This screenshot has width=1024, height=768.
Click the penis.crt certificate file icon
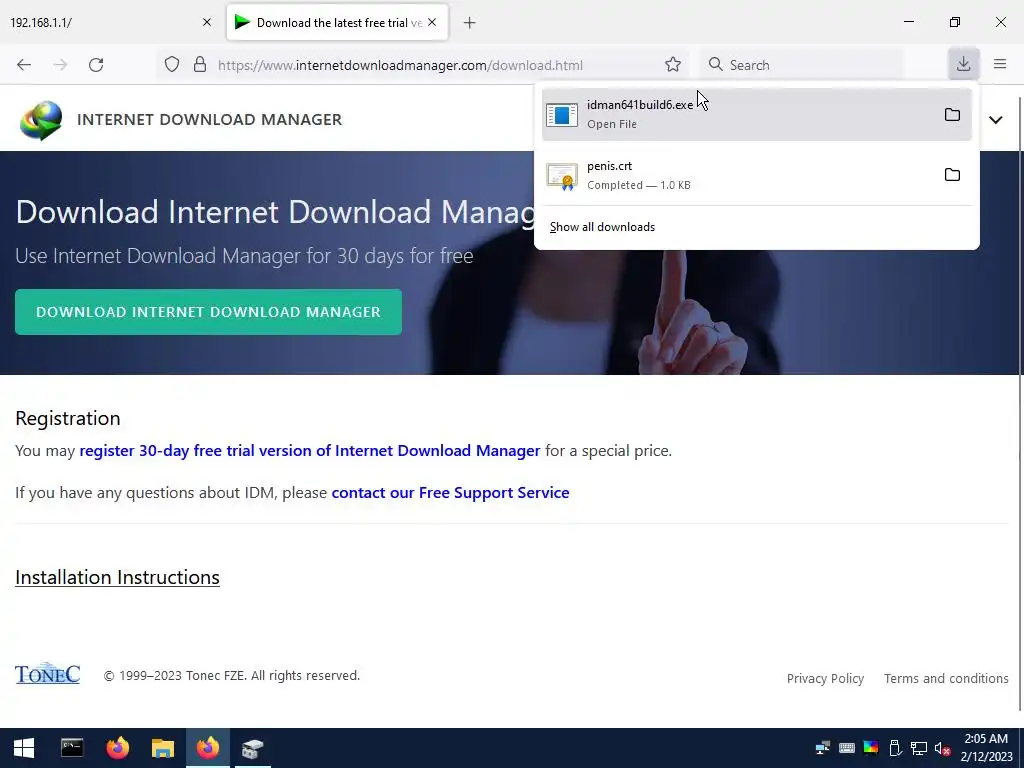(x=562, y=176)
